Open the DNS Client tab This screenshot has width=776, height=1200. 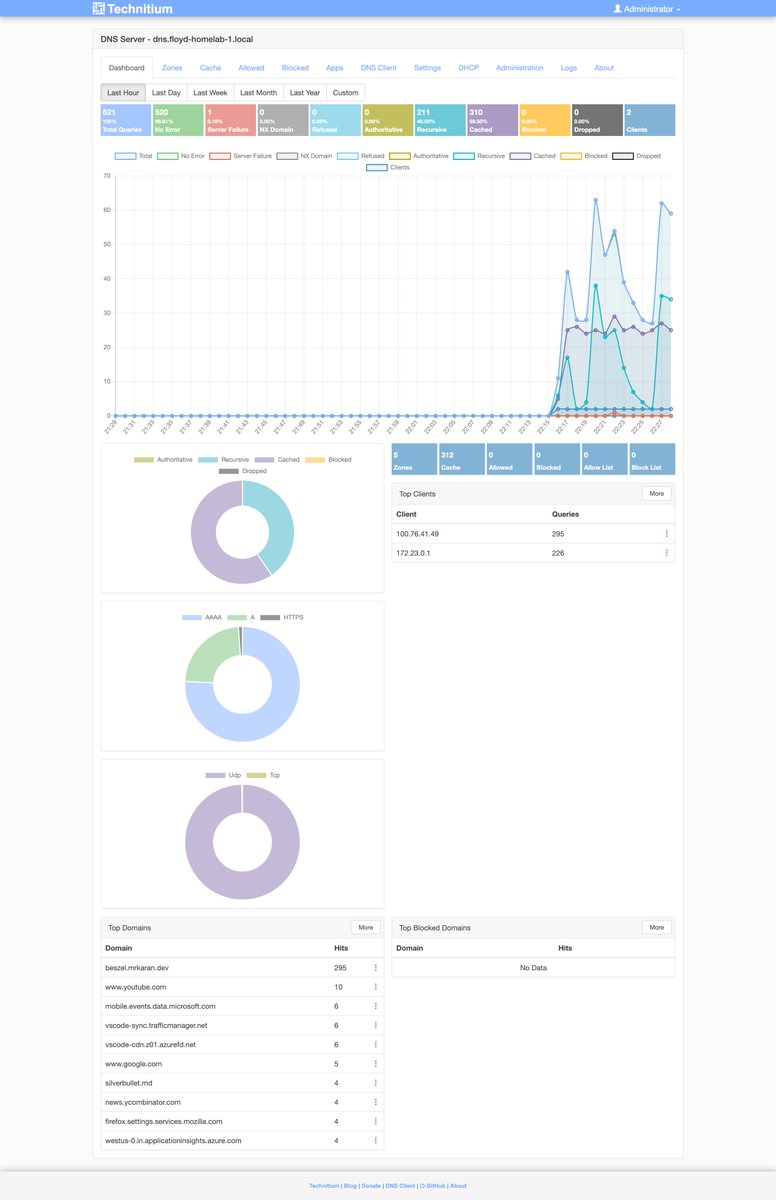click(x=378, y=68)
